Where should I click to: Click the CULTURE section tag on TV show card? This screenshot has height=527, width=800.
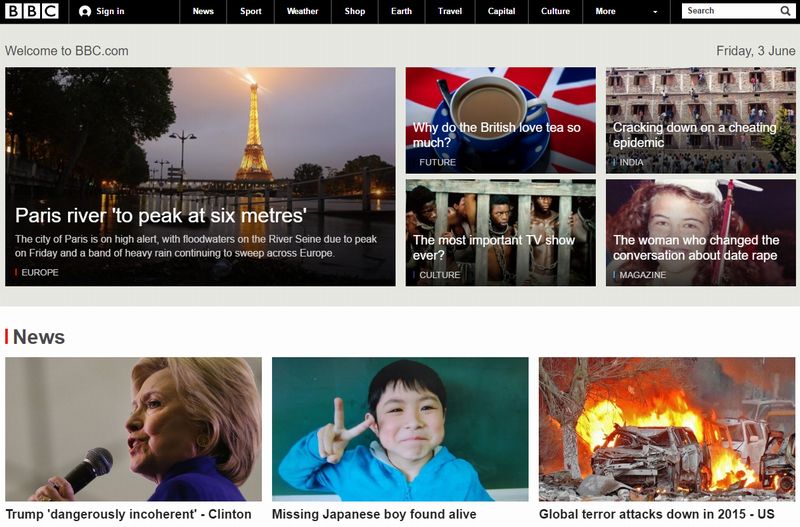(x=439, y=275)
